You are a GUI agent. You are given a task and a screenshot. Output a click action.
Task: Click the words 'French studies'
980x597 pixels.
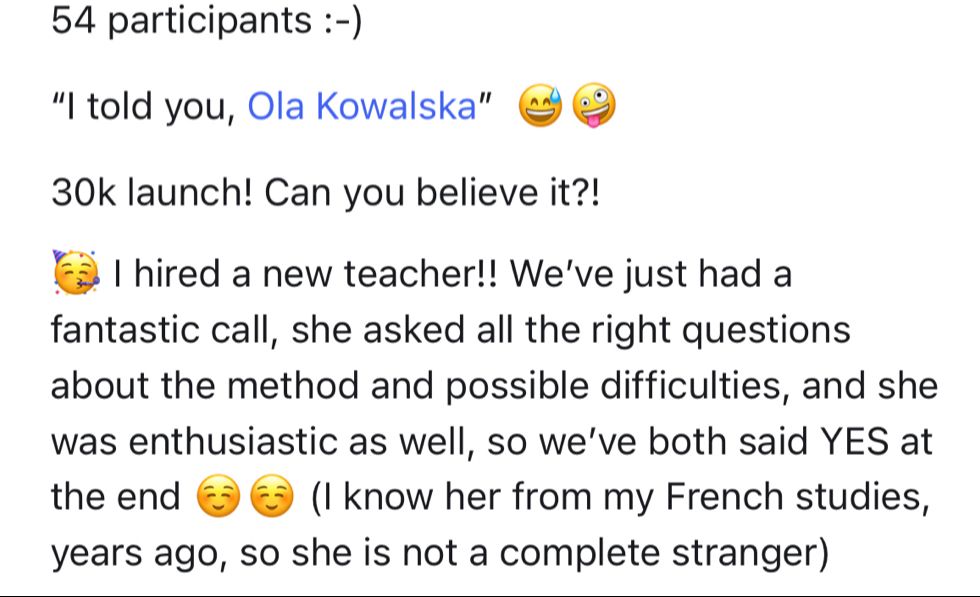(x=798, y=497)
